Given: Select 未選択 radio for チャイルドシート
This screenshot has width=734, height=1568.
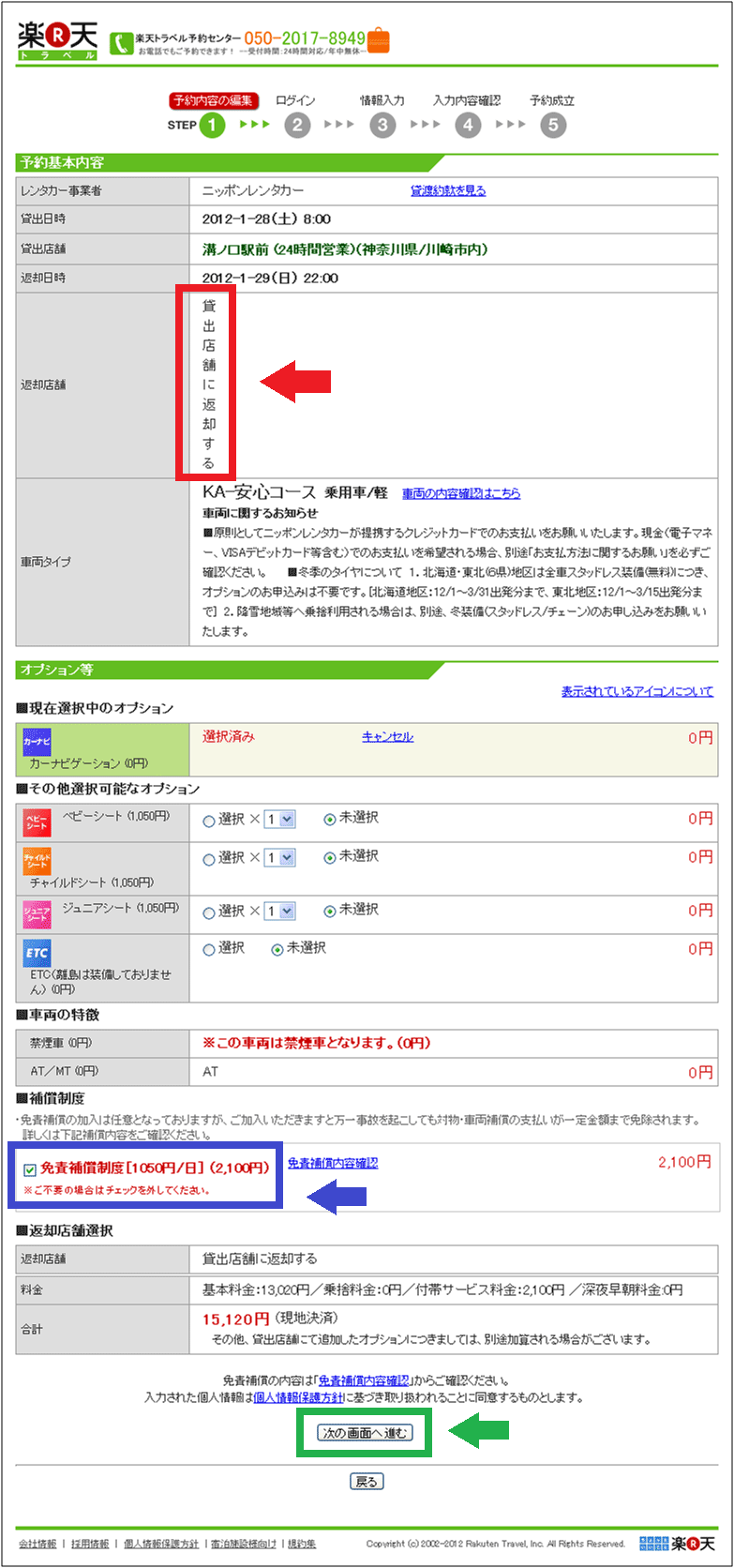Looking at the screenshot, I should (x=330, y=857).
